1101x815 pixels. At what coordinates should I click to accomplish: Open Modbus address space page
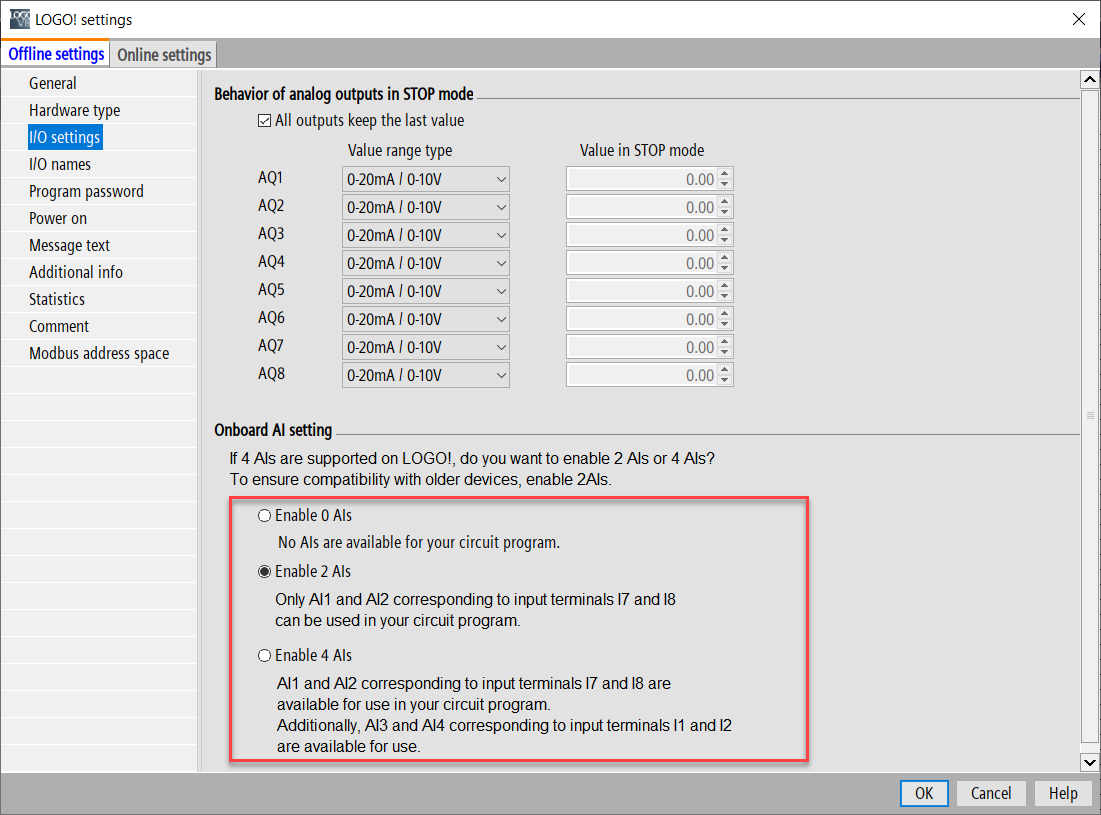tap(99, 353)
